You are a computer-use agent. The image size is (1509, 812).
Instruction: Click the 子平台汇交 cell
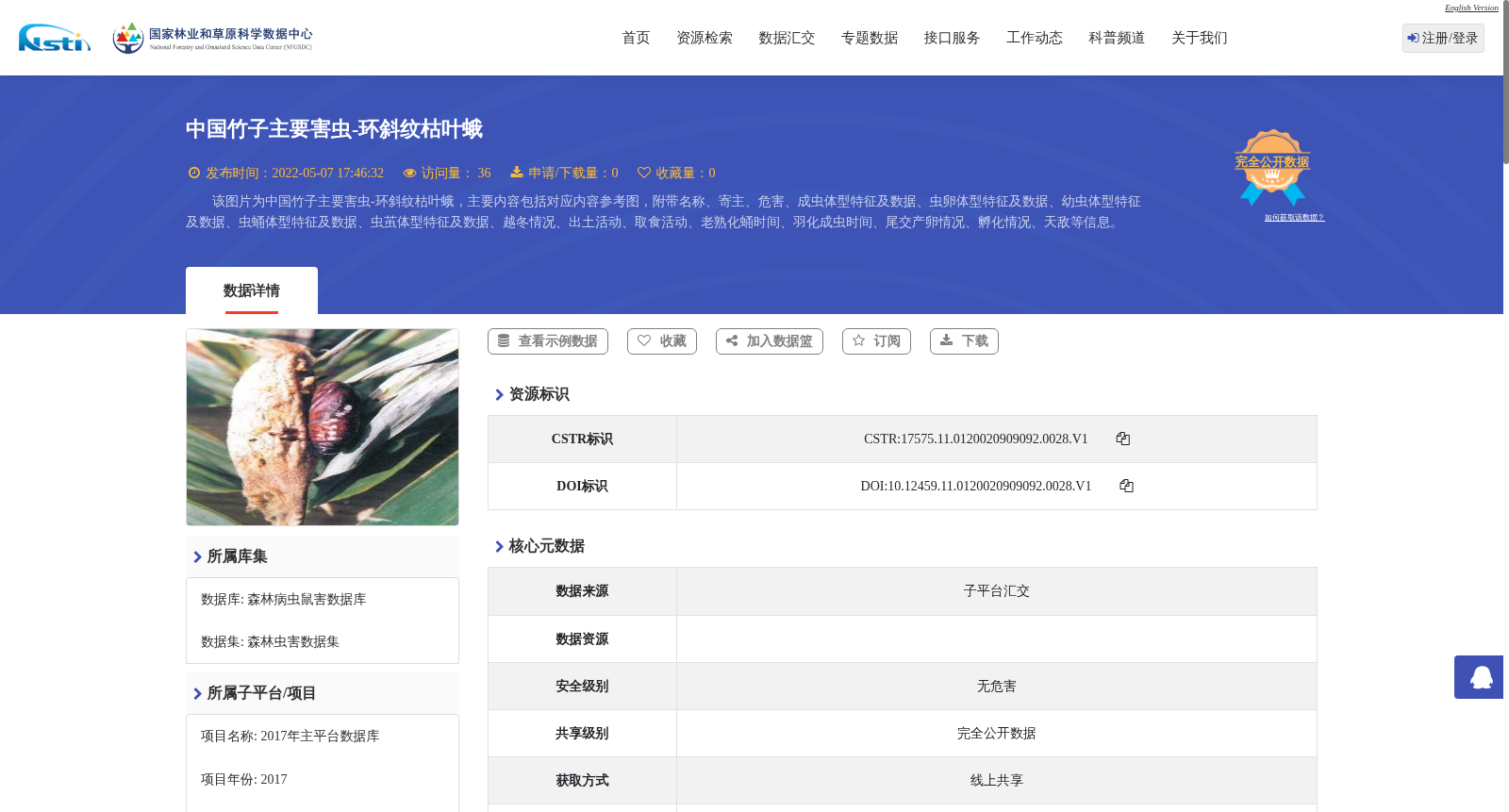tap(997, 591)
